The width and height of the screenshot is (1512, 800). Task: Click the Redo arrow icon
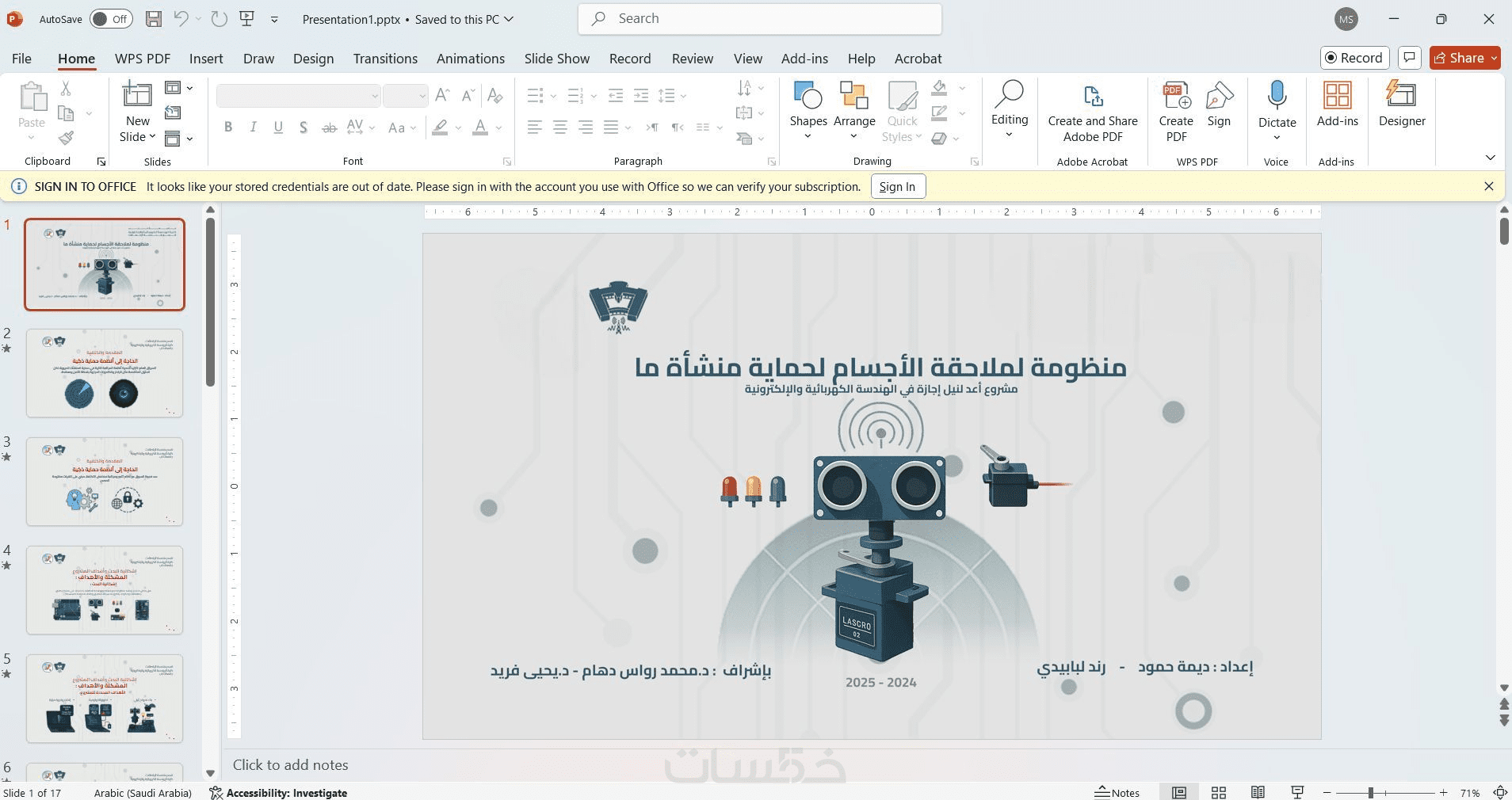pos(220,19)
